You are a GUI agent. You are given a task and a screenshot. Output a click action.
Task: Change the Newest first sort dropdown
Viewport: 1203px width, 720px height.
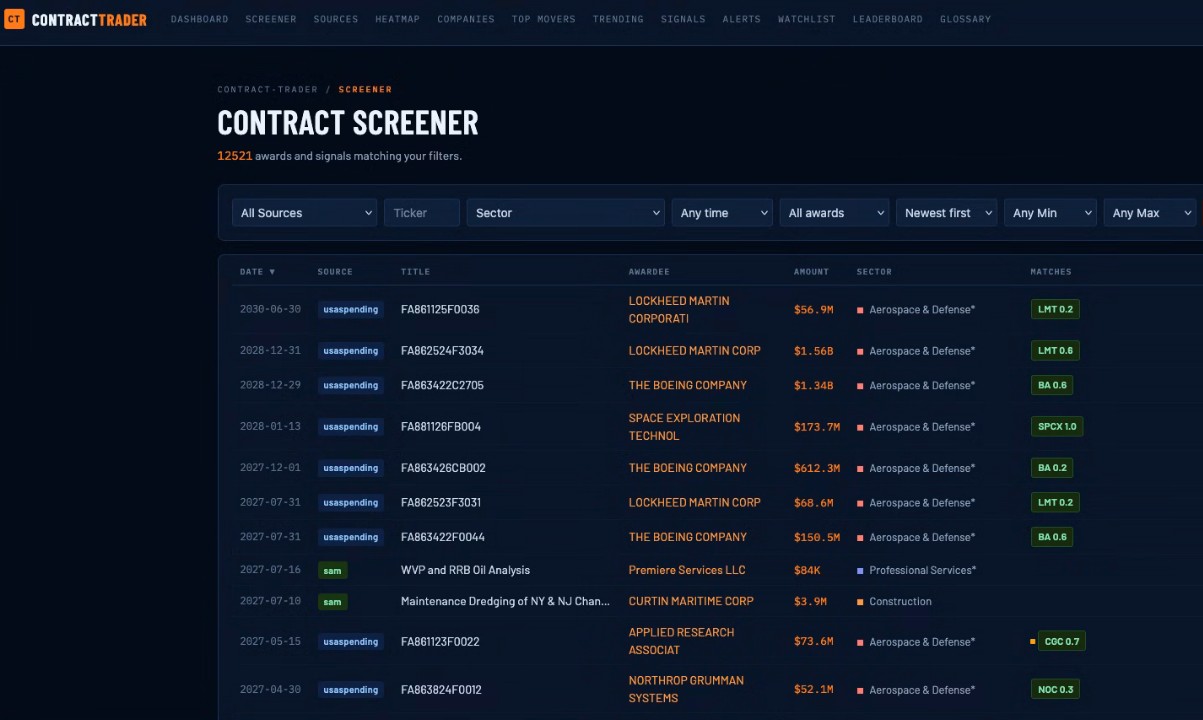tap(946, 213)
